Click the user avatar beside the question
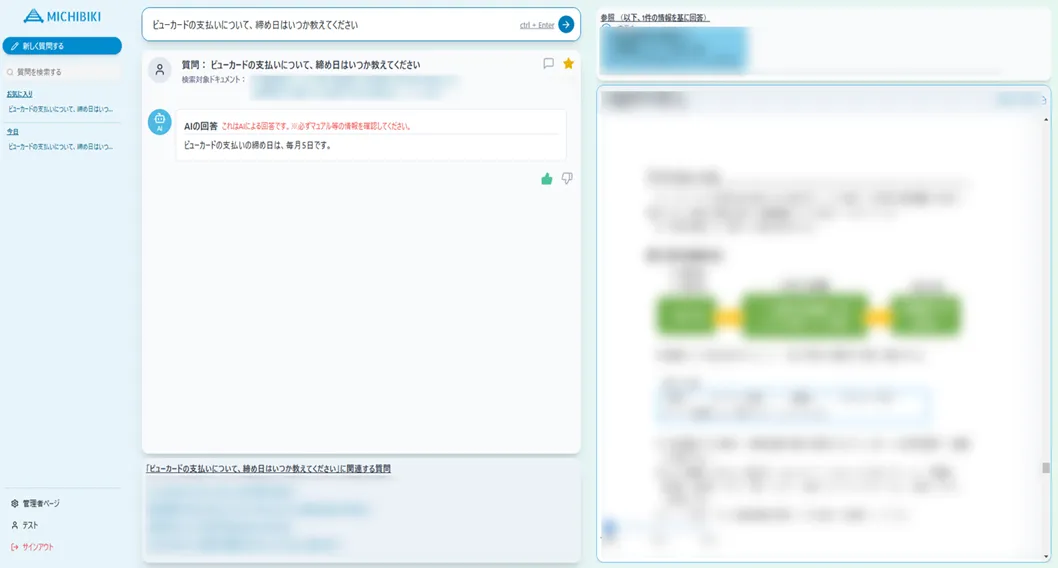 point(159,69)
